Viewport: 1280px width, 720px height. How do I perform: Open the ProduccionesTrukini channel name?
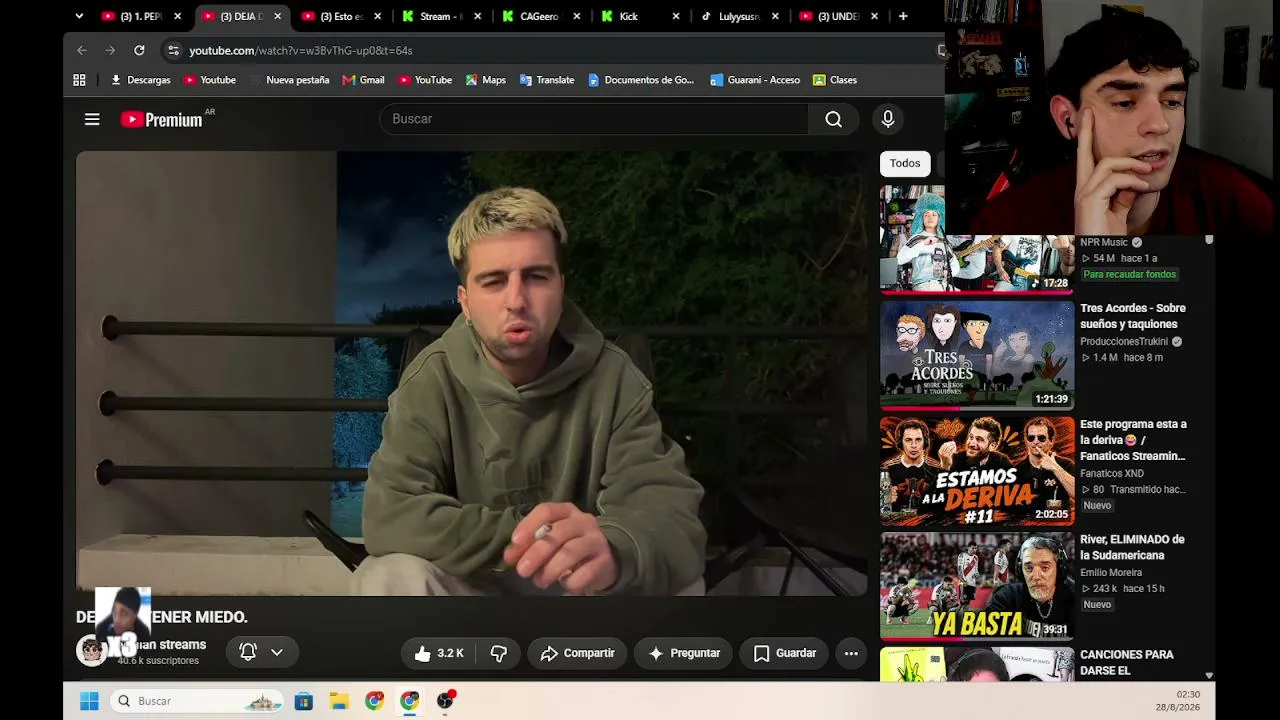click(x=1124, y=342)
